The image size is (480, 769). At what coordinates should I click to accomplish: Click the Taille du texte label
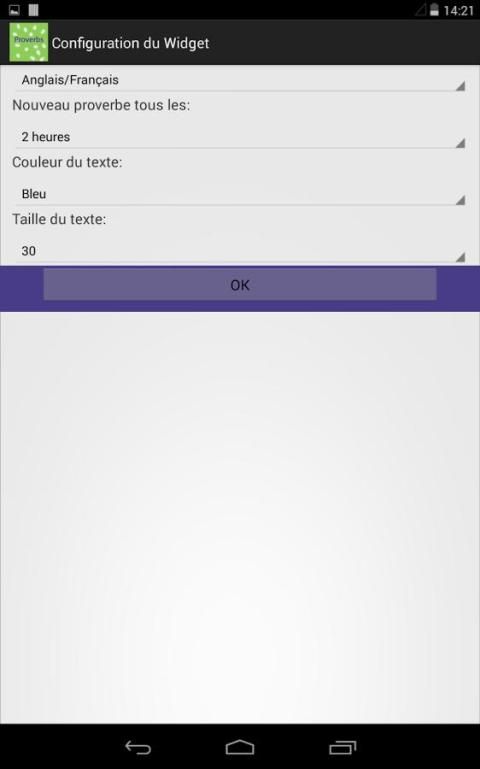(59, 219)
